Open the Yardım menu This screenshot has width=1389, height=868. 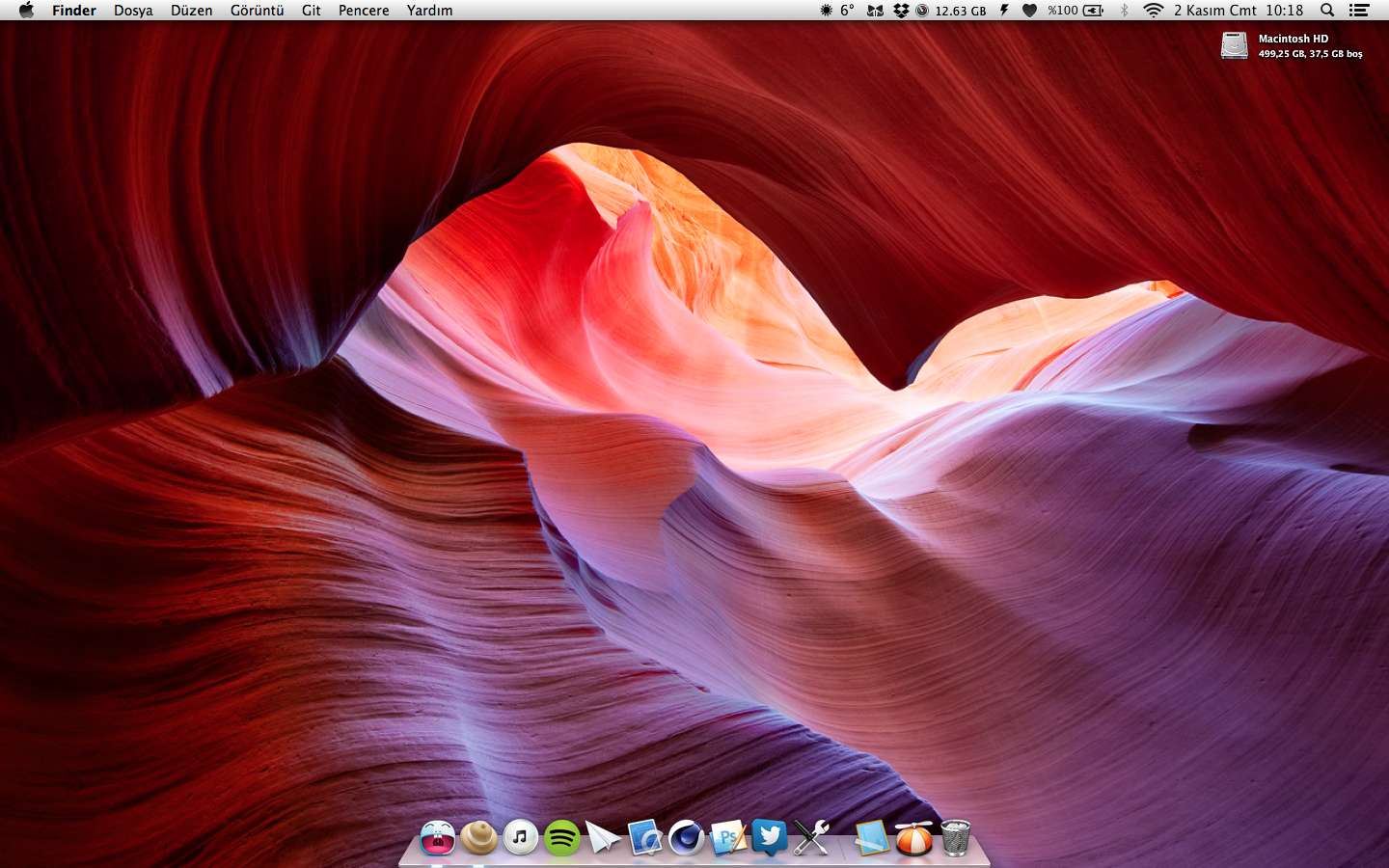(x=430, y=11)
